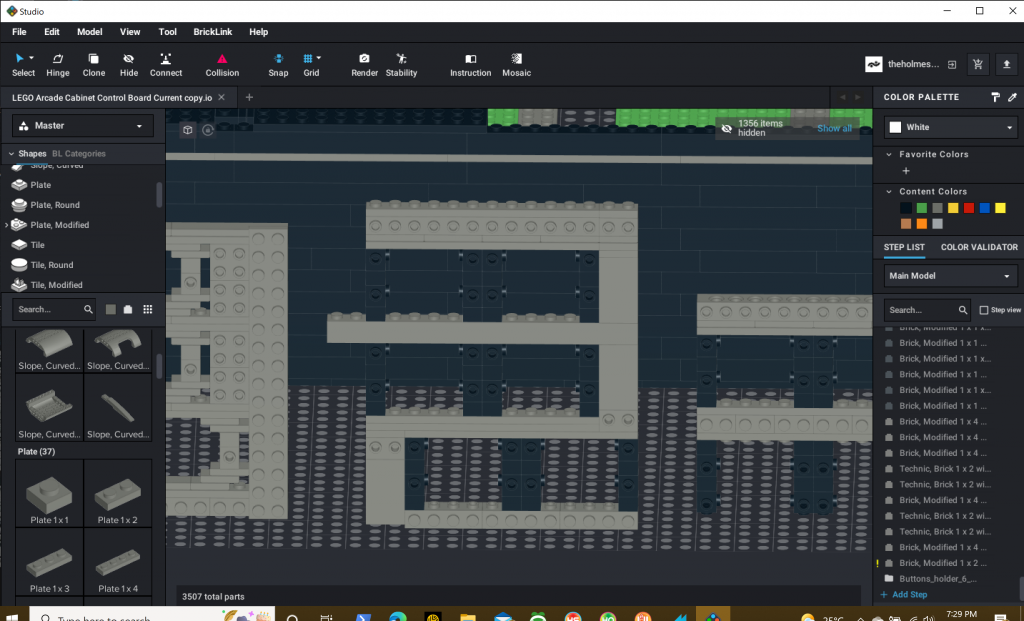The image size is (1024, 621).
Task: Collapse the Content Colors section
Action: tap(888, 190)
